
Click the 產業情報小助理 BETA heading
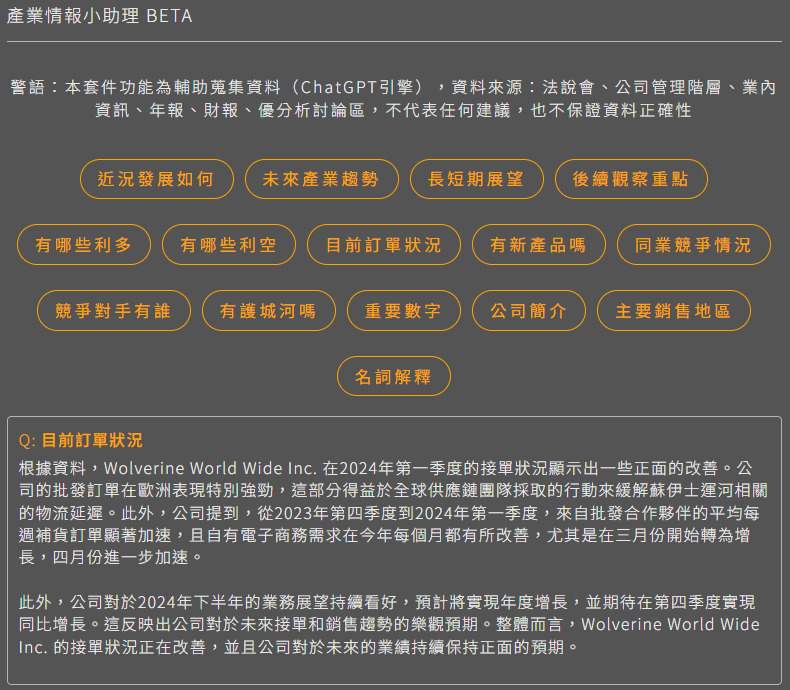tap(99, 16)
